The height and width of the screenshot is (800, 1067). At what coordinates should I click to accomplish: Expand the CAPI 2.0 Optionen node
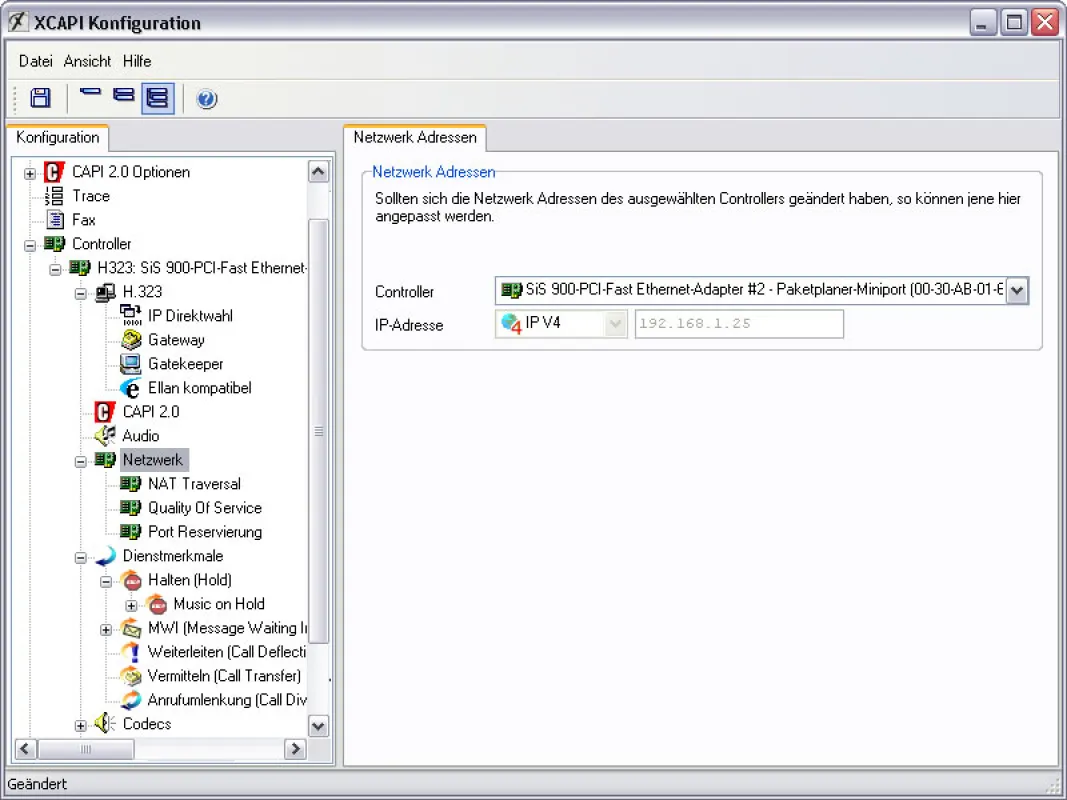30,173
